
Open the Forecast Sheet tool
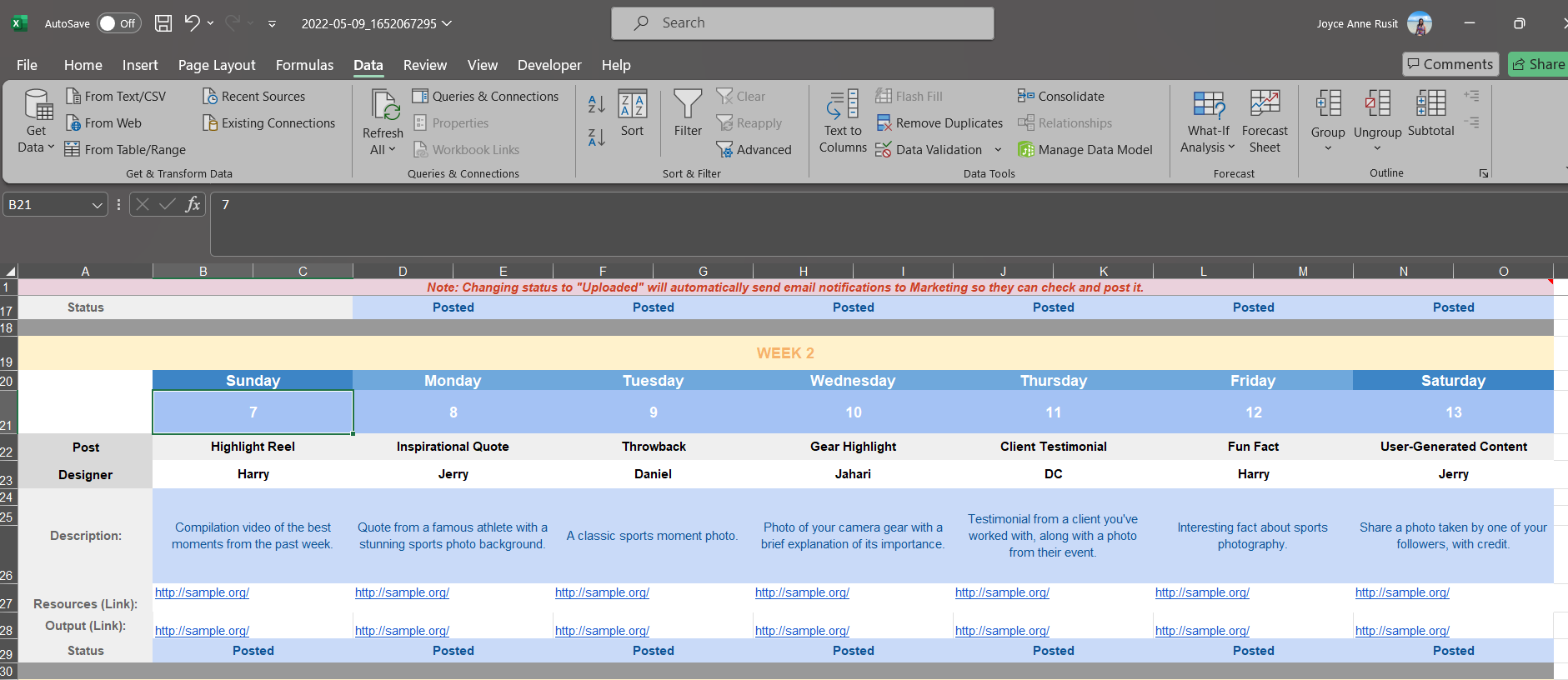pos(1265,122)
